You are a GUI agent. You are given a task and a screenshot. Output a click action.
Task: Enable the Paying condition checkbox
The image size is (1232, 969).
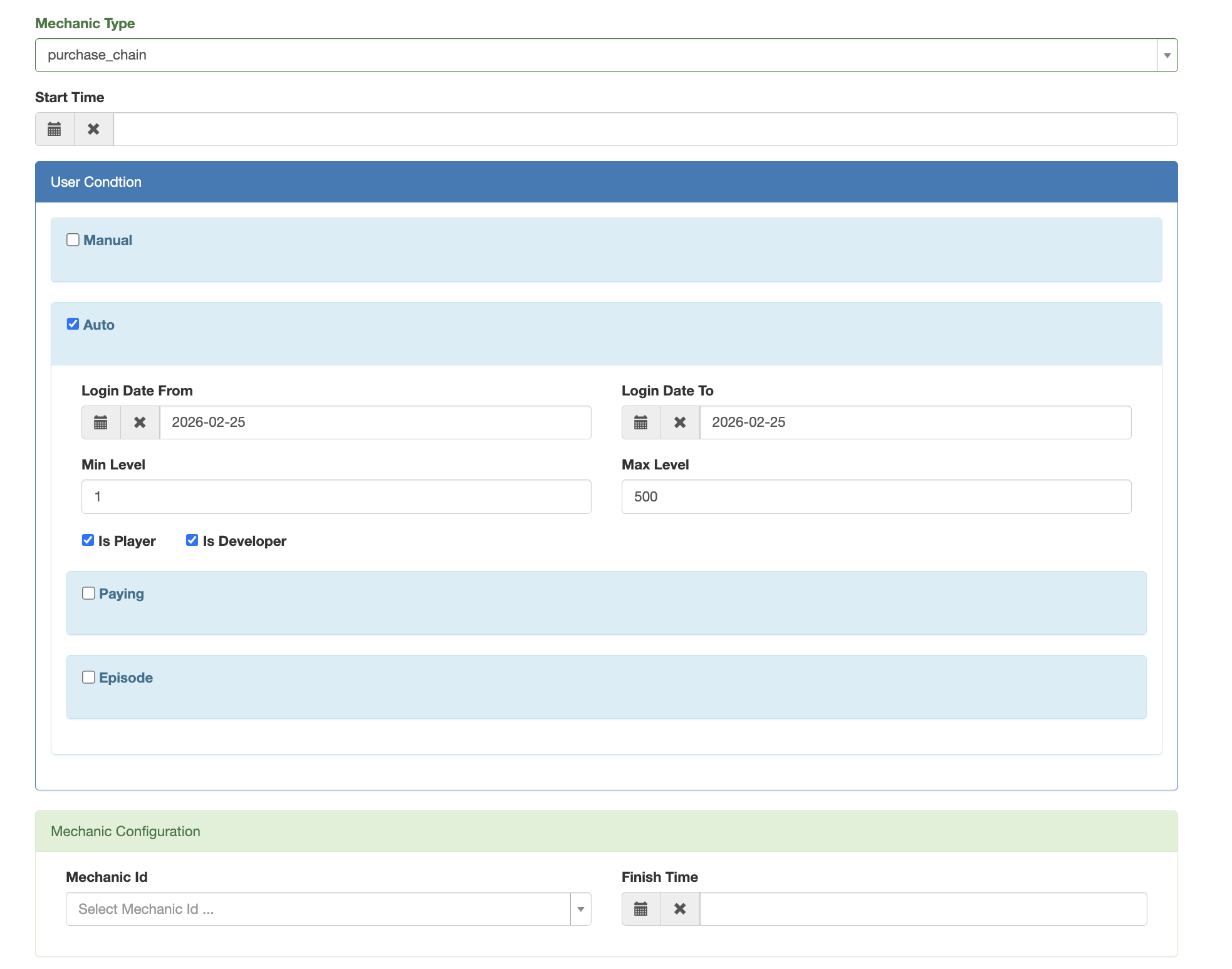coord(88,593)
